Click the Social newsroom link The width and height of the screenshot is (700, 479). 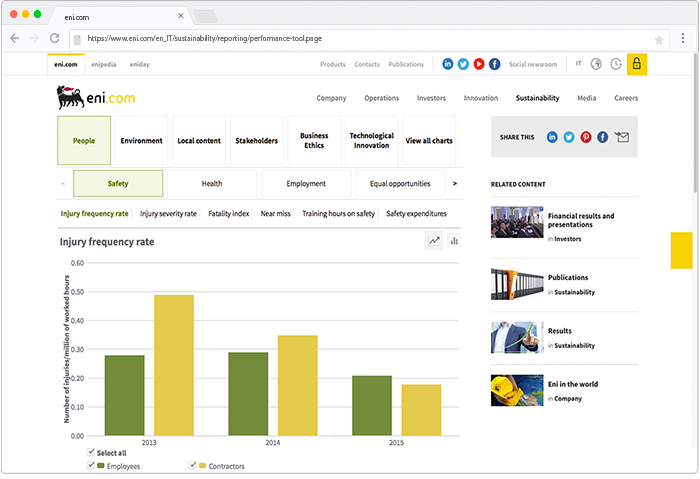[x=533, y=64]
